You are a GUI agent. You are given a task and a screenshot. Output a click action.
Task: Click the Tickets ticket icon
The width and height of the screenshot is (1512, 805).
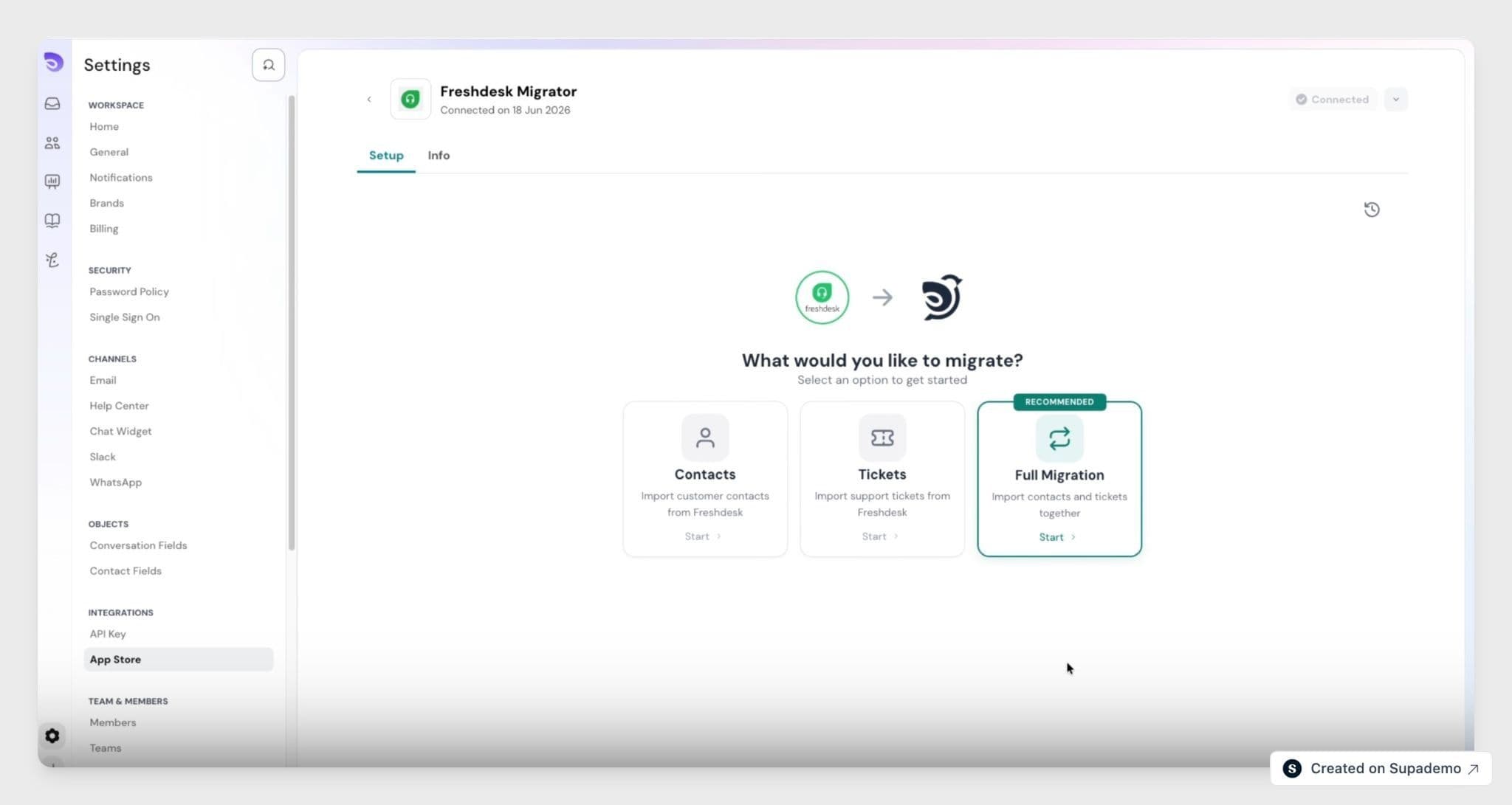[x=882, y=438]
